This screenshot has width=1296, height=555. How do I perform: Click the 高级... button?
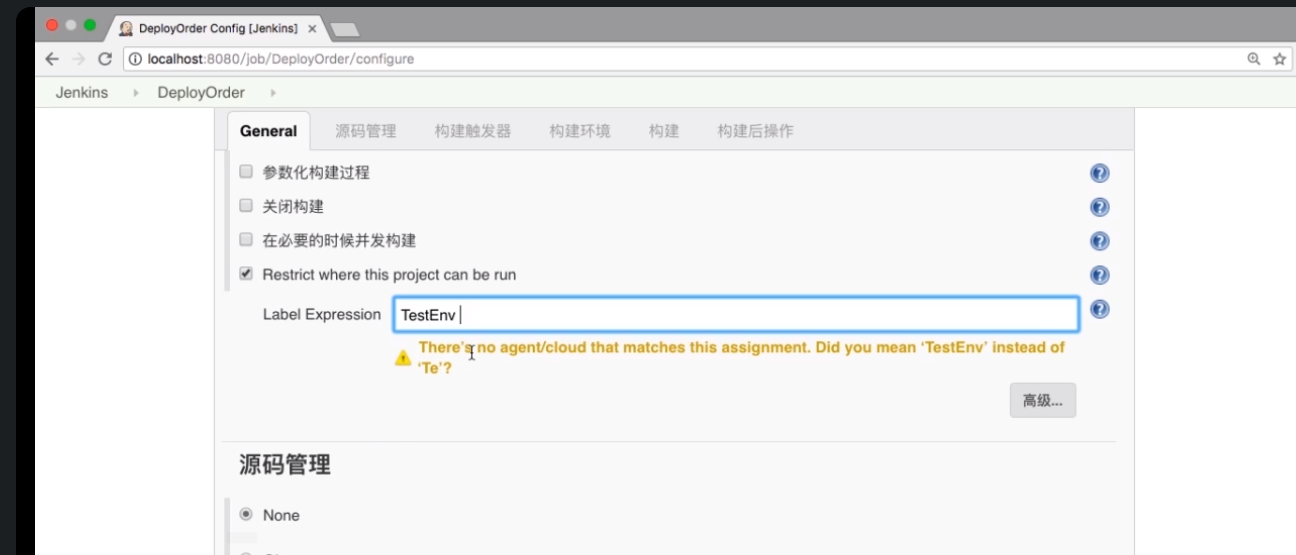(1043, 400)
